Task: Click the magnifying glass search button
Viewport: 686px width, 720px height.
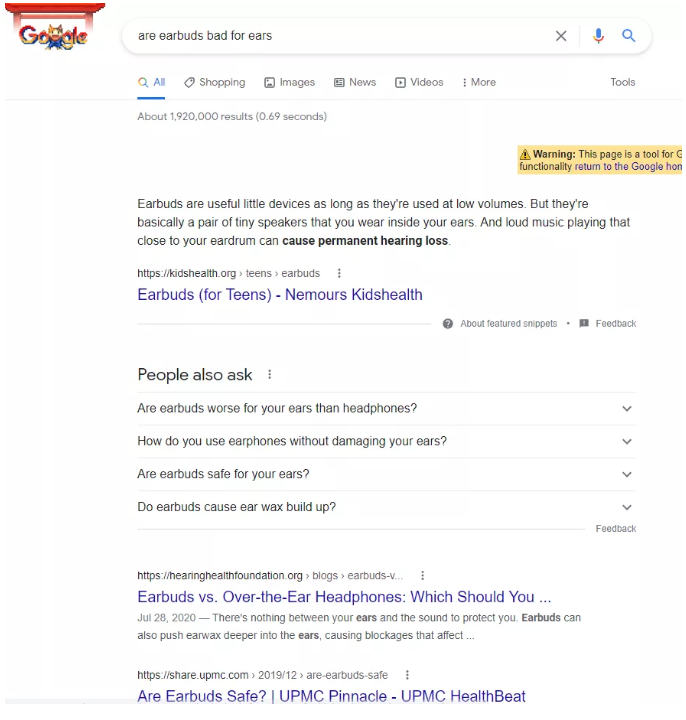Action: [629, 36]
